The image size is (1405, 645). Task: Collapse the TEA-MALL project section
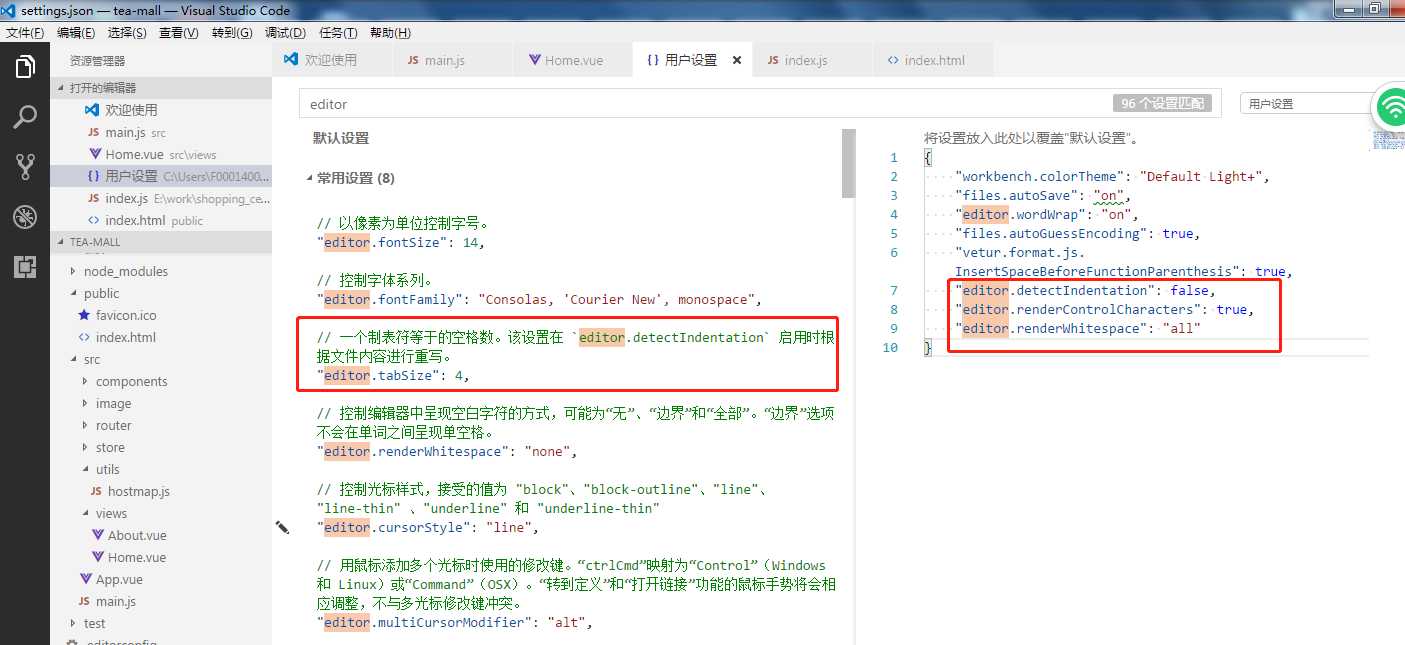pos(161,242)
